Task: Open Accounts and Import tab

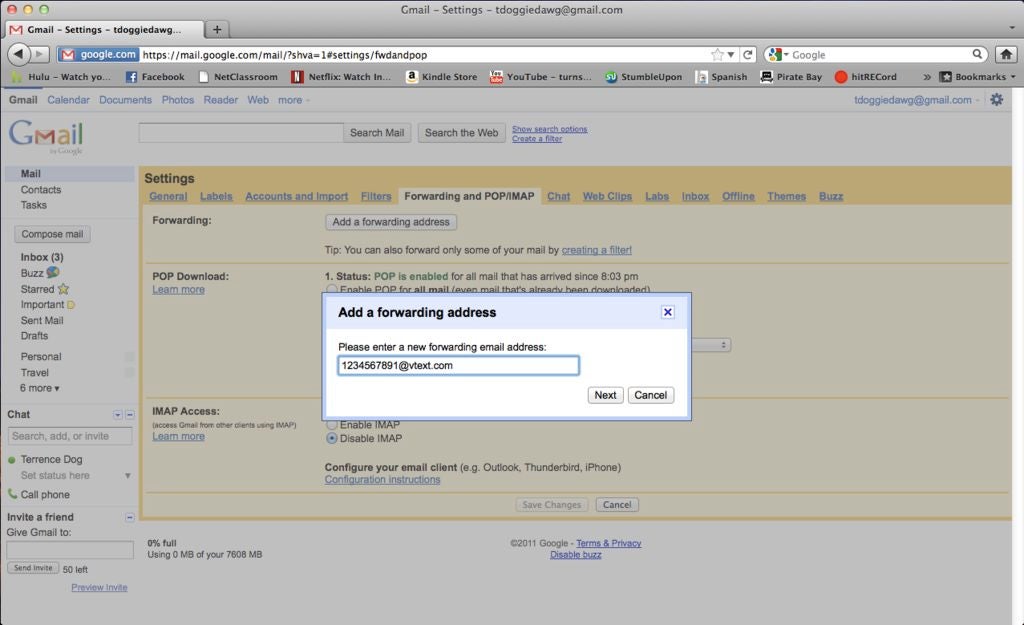Action: 296,196
